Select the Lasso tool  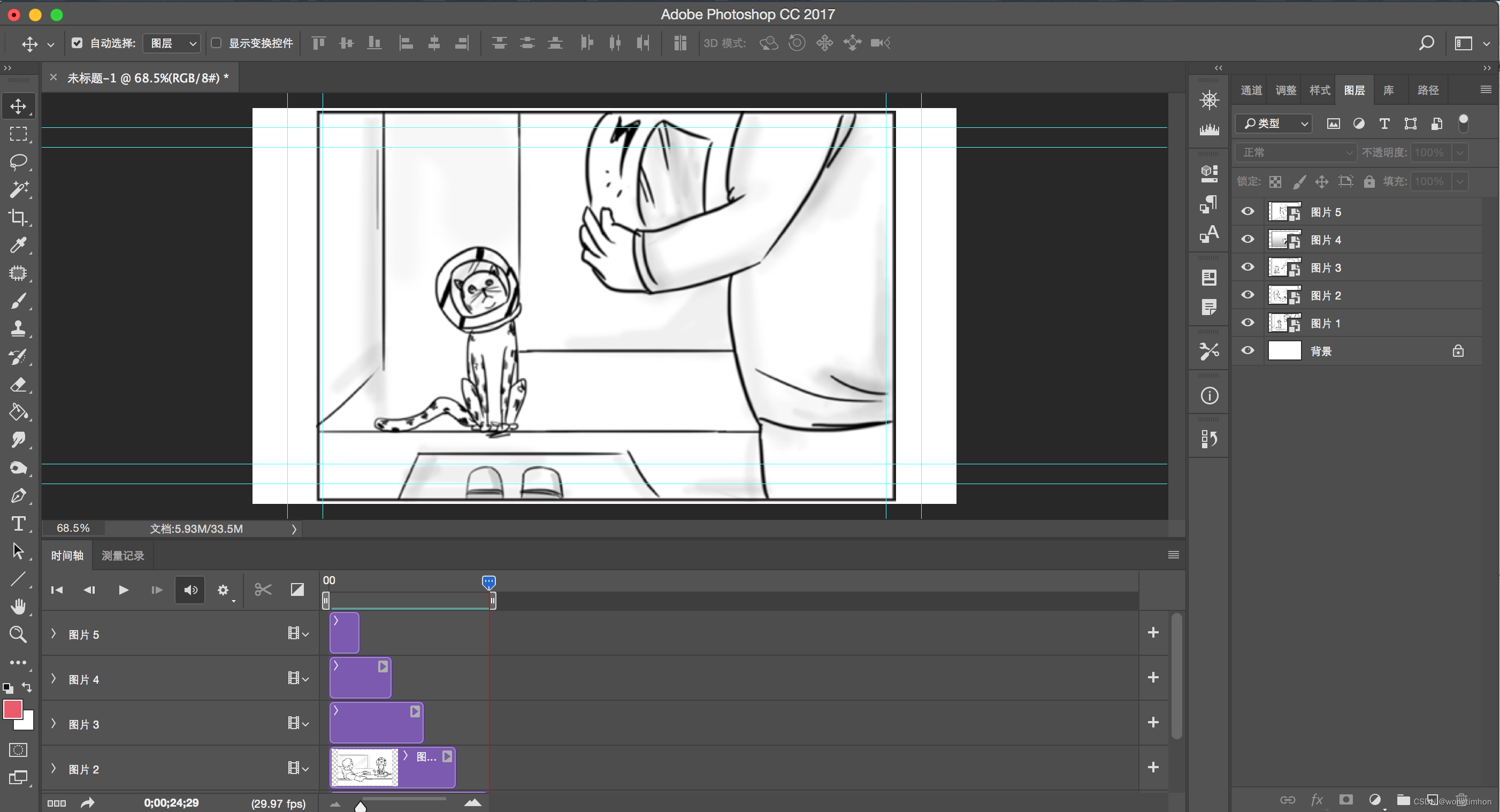pos(18,161)
